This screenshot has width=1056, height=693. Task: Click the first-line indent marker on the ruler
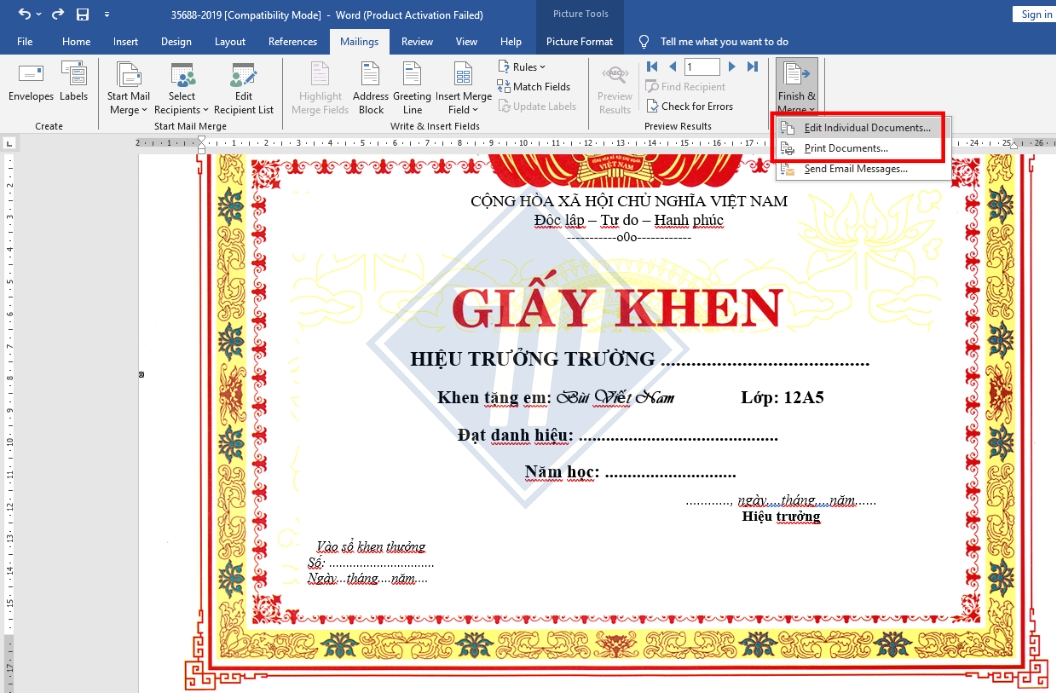201,139
